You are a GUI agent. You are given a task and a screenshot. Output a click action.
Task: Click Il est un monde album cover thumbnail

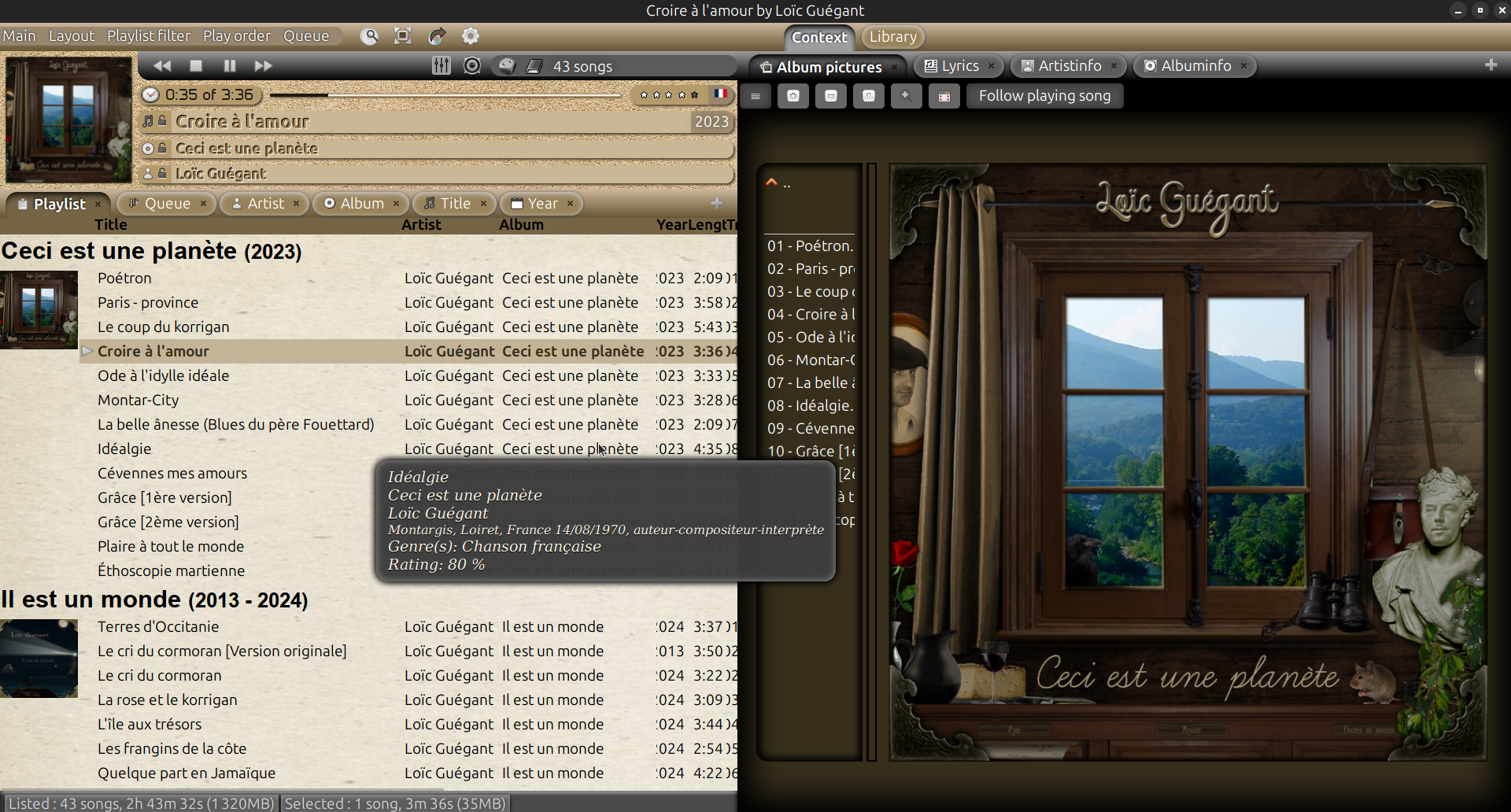click(39, 659)
